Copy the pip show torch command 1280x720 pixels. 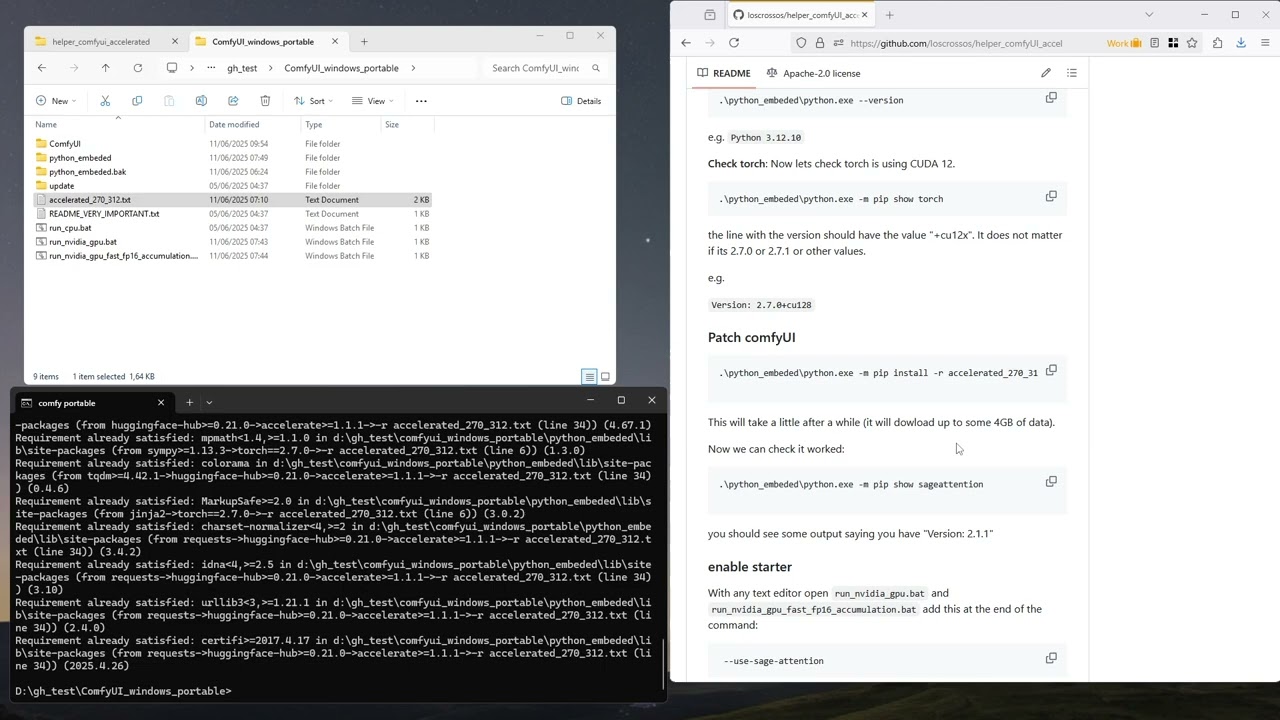[x=1051, y=197]
